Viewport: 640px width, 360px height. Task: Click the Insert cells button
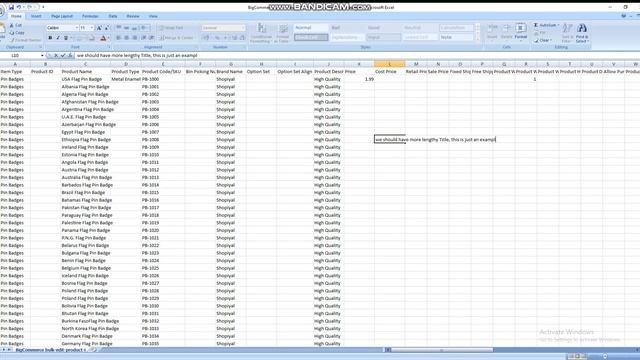coord(493,32)
